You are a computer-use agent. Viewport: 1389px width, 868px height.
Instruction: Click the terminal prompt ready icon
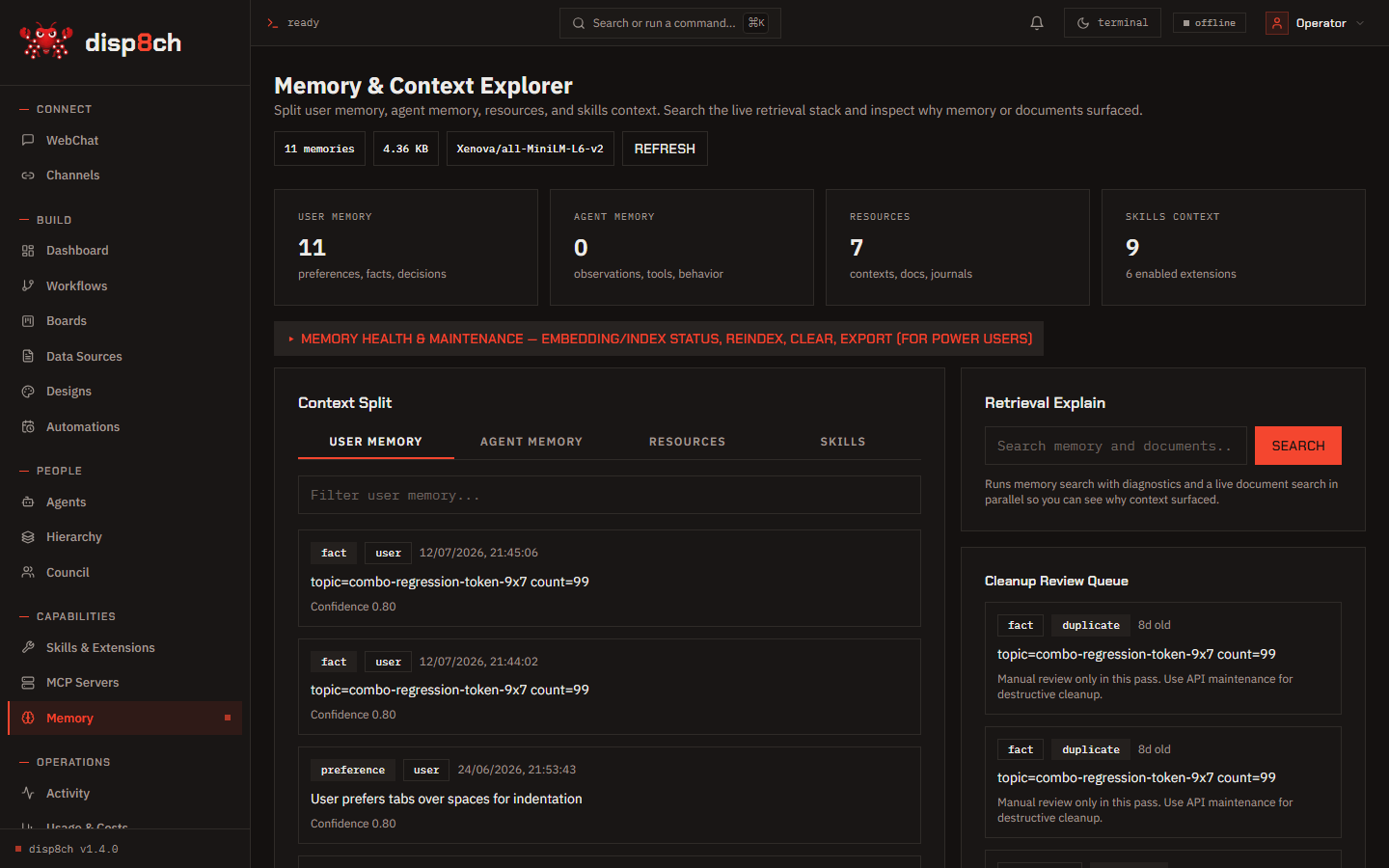click(x=273, y=23)
